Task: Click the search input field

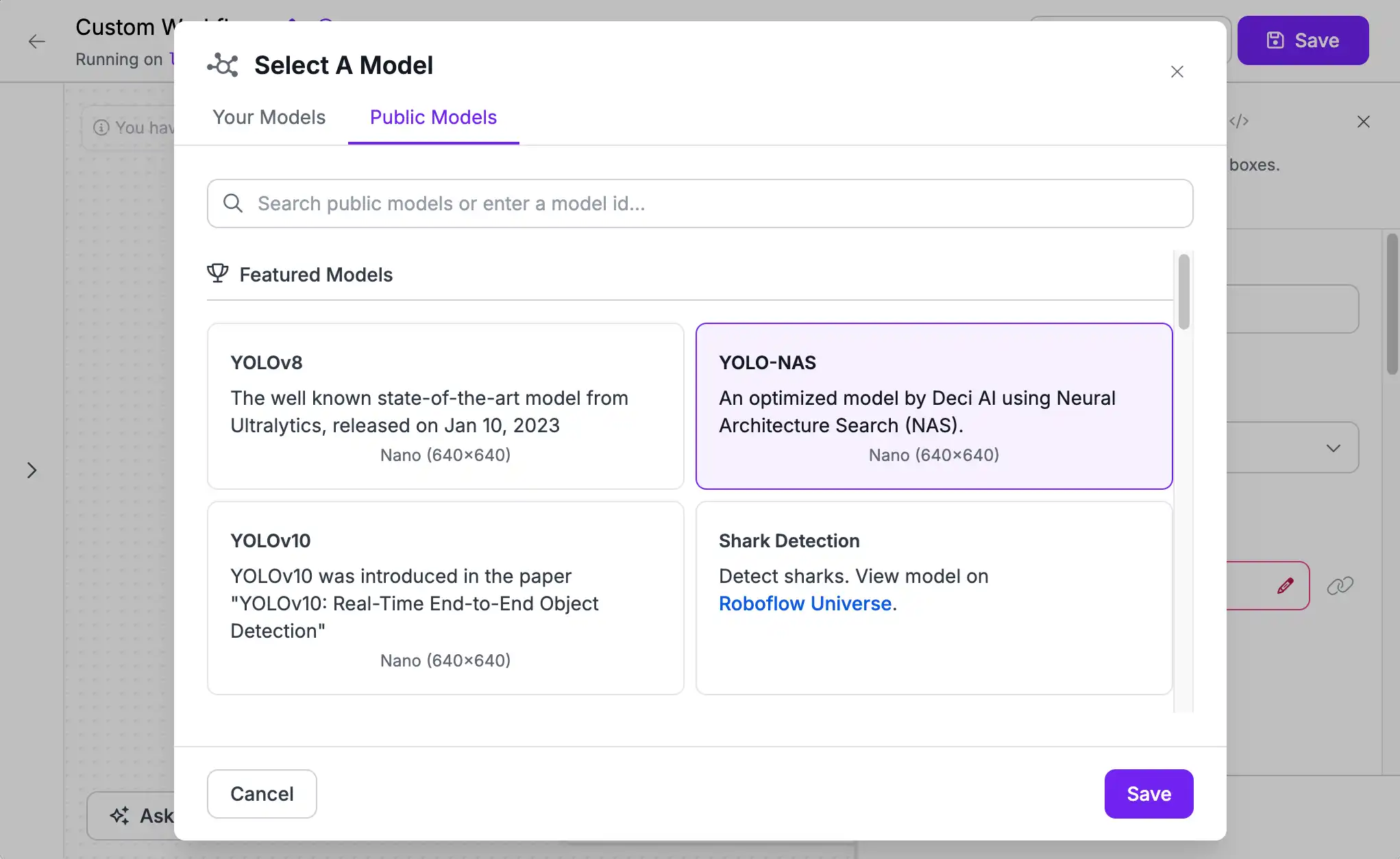Action: tap(700, 203)
